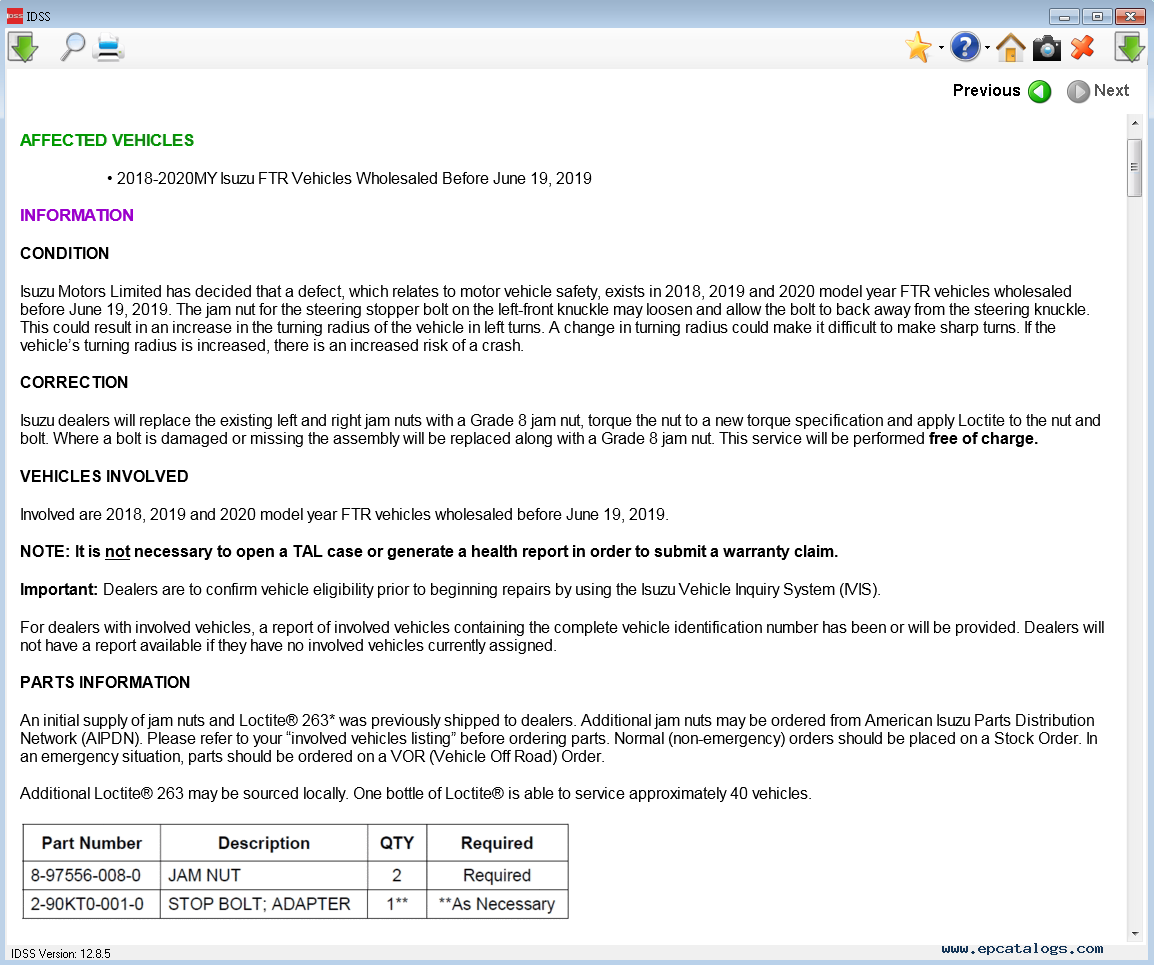Take a screenshot with the camera icon
Viewport: 1154px width, 965px height.
[x=1047, y=49]
